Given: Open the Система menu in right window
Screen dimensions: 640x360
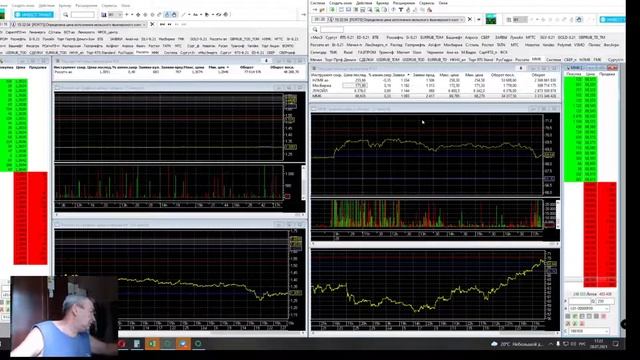Looking at the screenshot, I should pyautogui.click(x=318, y=3).
